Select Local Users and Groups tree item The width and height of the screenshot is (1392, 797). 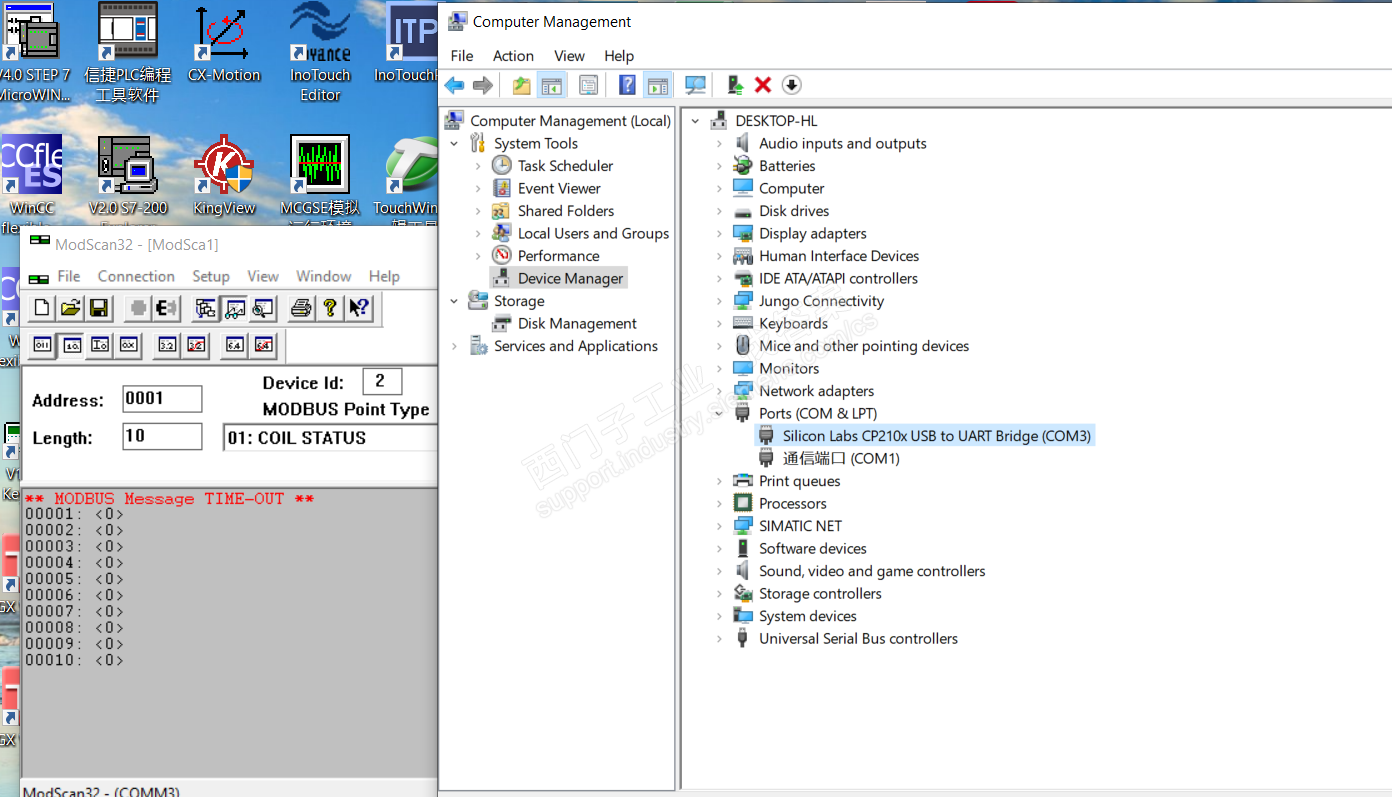click(x=593, y=233)
